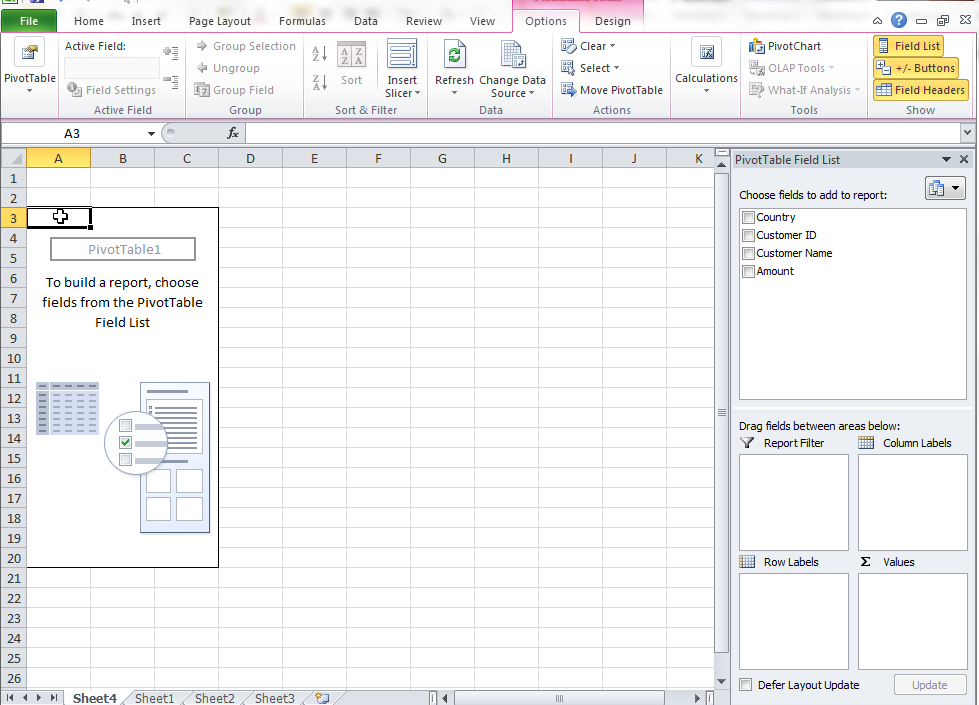This screenshot has height=705, width=979.
Task: Go to the last sheet tab arrow
Action: coord(54,698)
